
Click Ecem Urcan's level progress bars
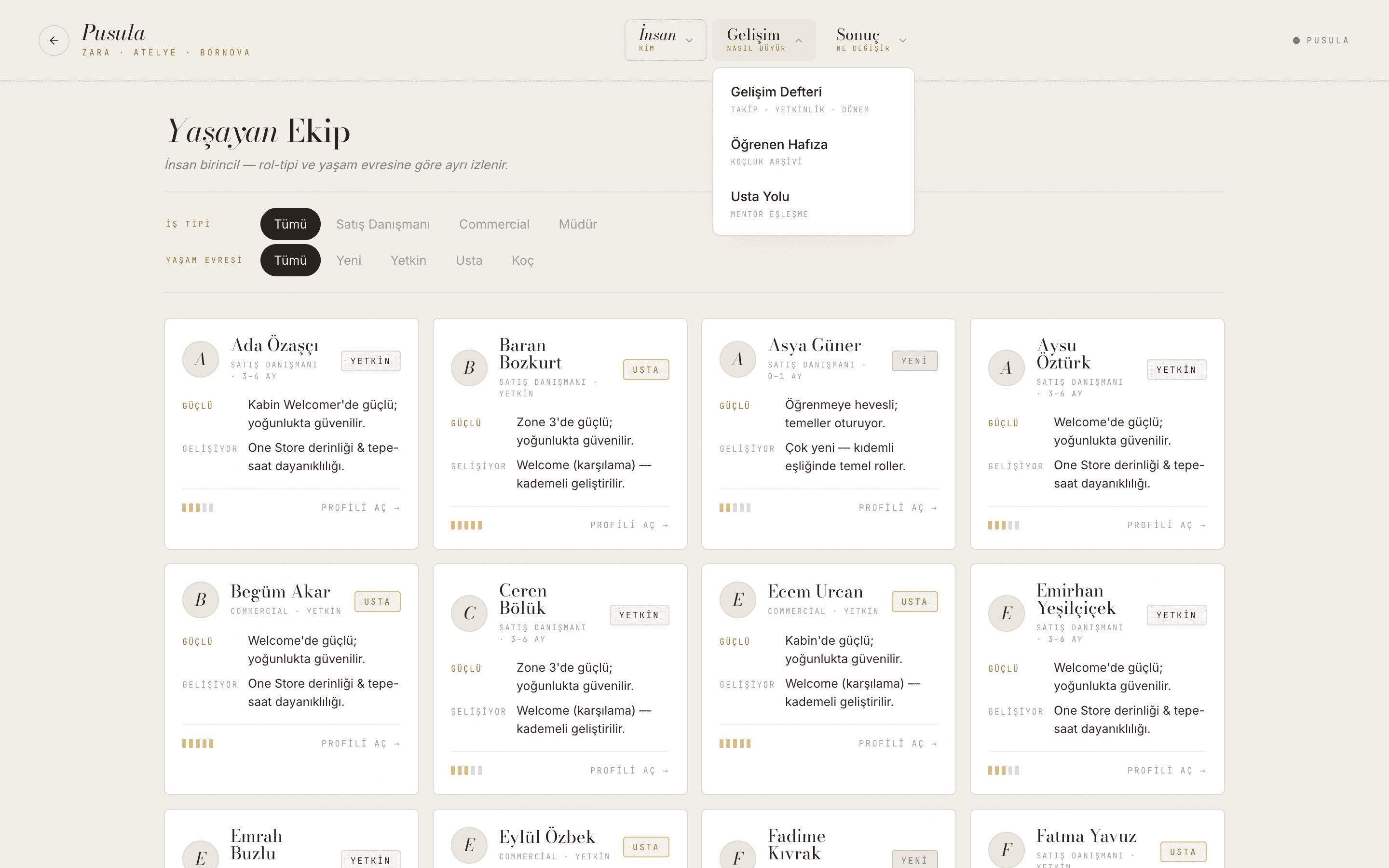(x=735, y=744)
